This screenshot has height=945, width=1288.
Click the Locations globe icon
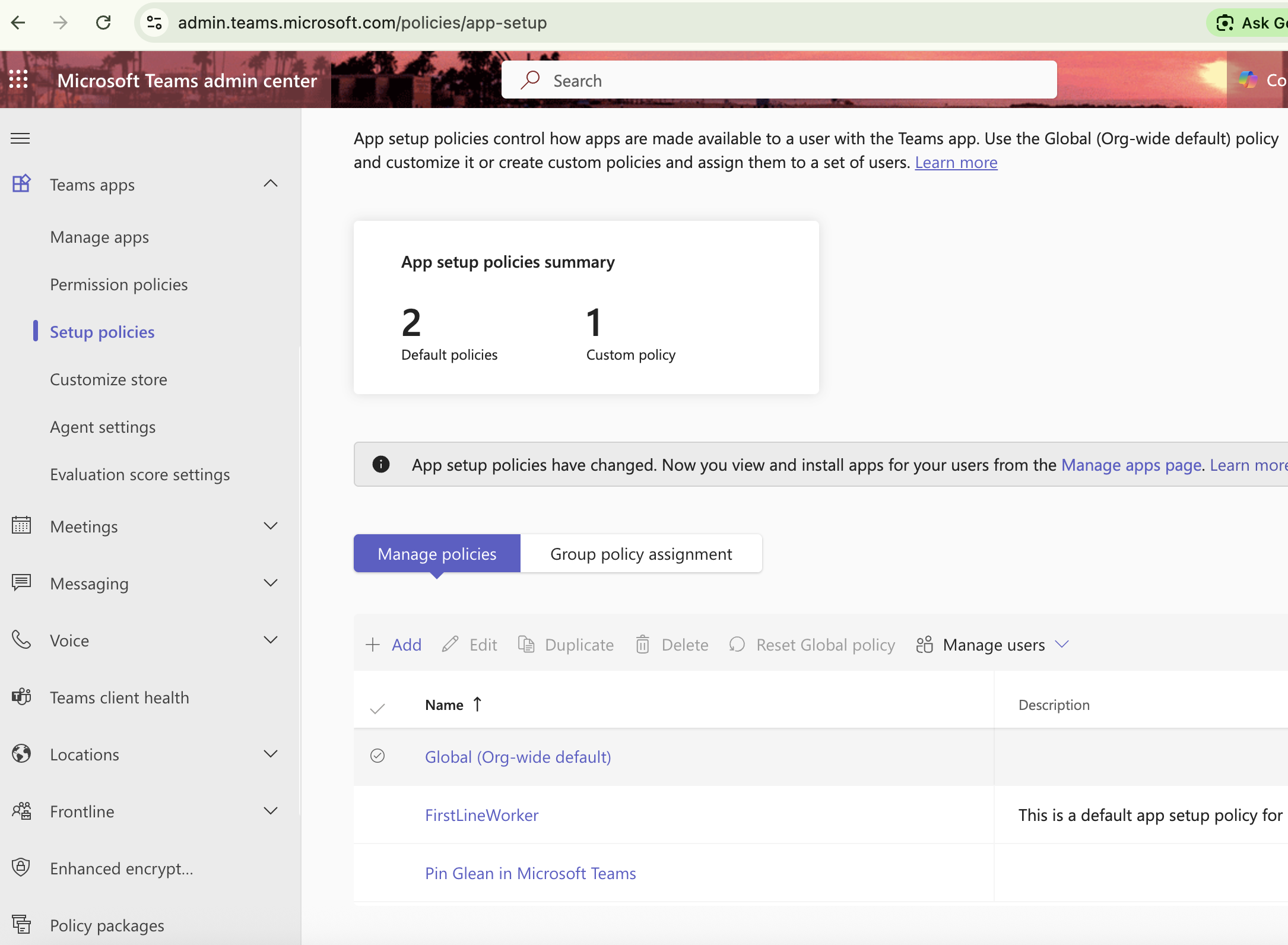pyautogui.click(x=21, y=753)
